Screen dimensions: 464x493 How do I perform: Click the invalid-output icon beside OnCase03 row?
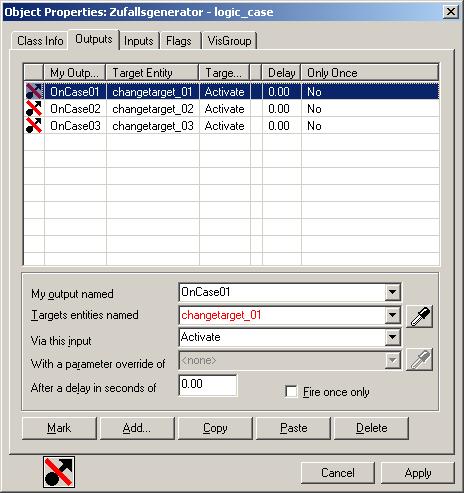pos(34,126)
